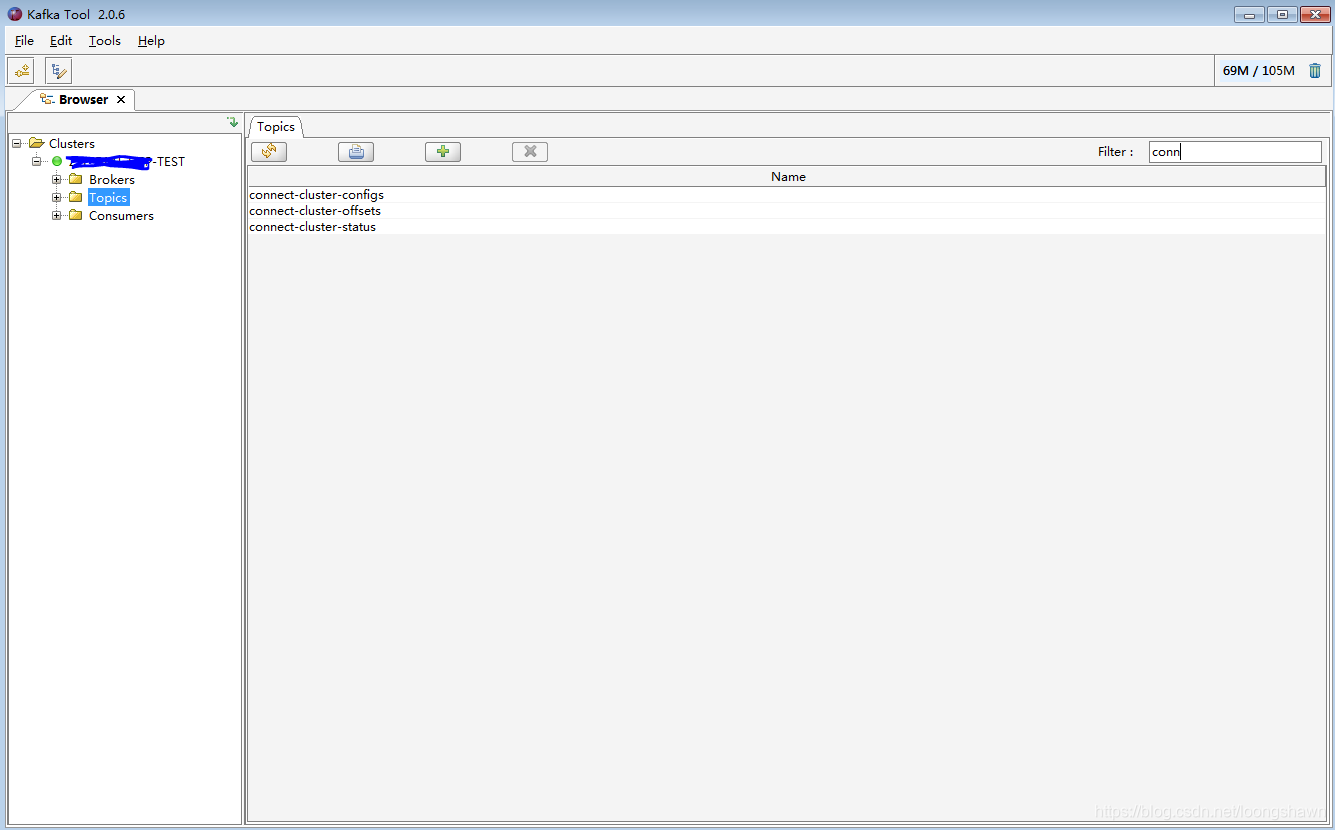Image resolution: width=1335 pixels, height=830 pixels.
Task: Select Clusters in the tree
Action: pyautogui.click(x=72, y=143)
